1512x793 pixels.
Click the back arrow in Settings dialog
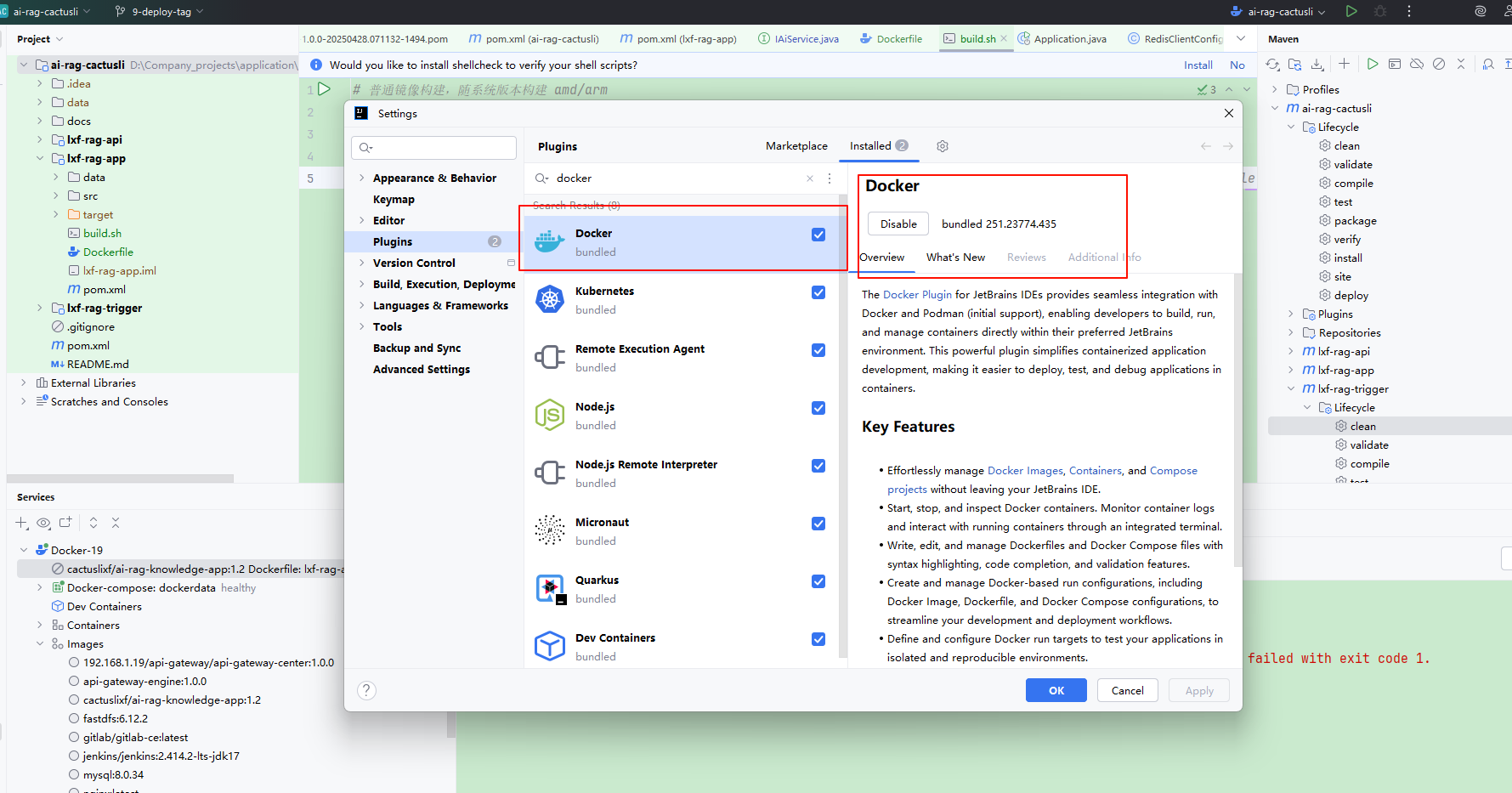click(1206, 146)
